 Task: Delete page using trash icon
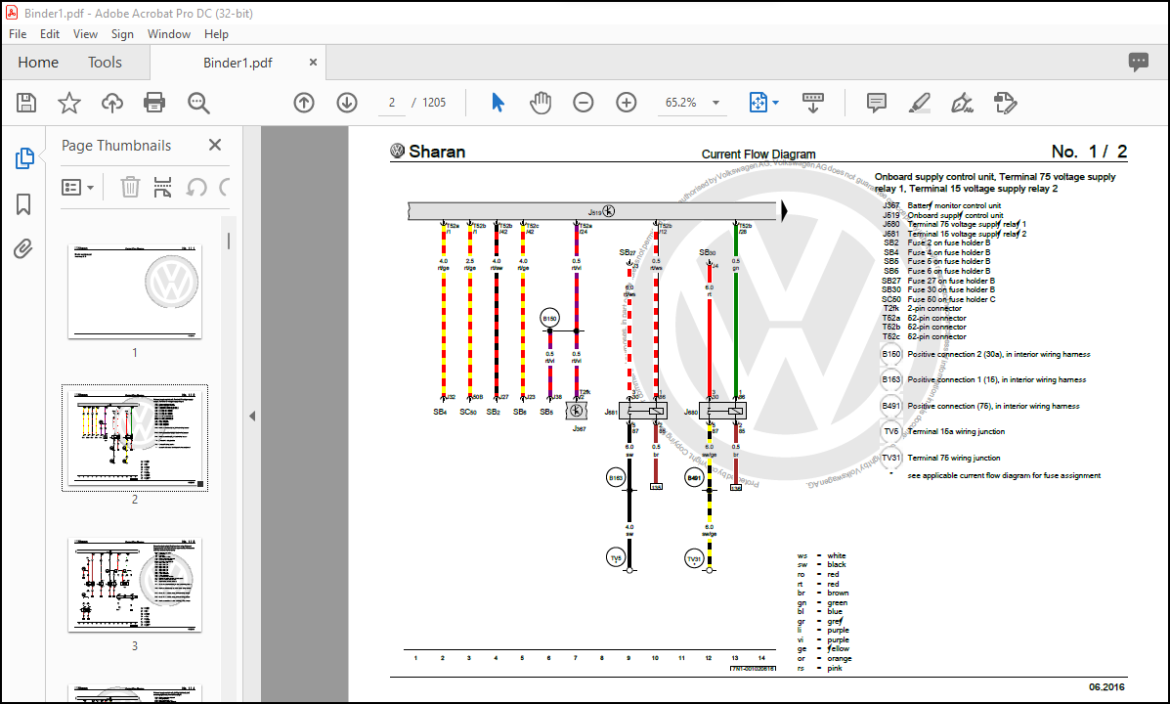pyautogui.click(x=130, y=187)
